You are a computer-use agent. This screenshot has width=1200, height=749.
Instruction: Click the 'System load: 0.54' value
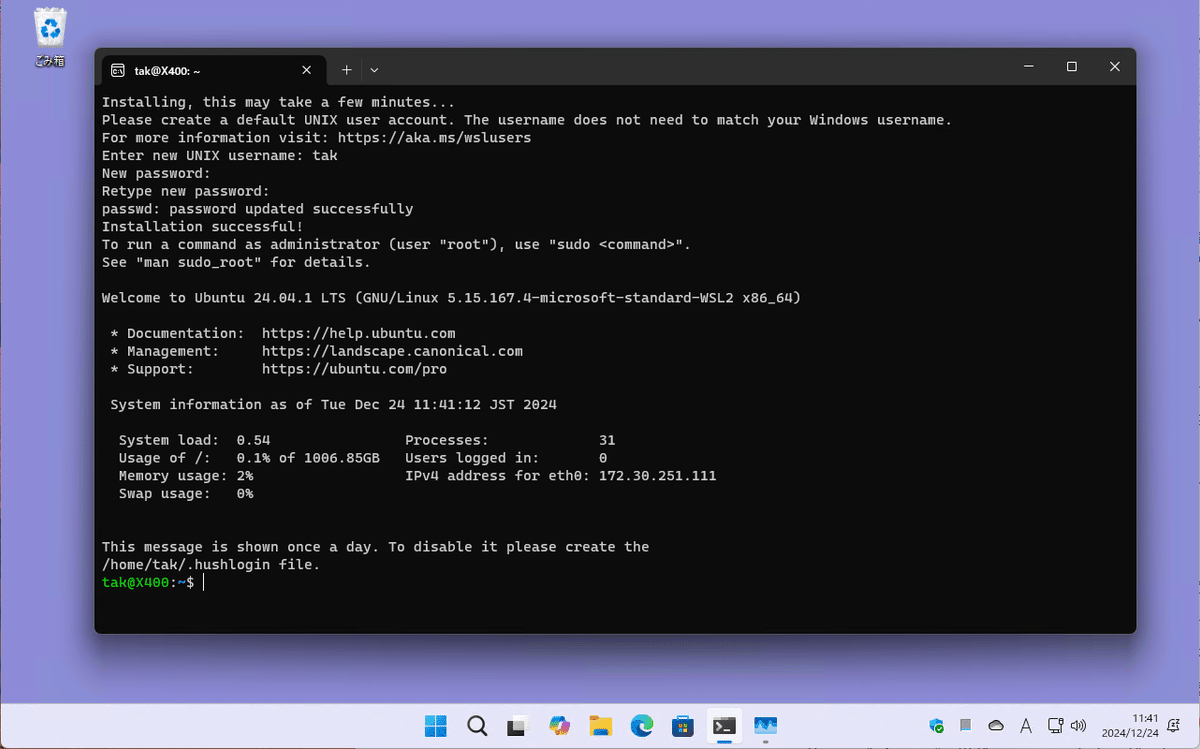point(194,440)
